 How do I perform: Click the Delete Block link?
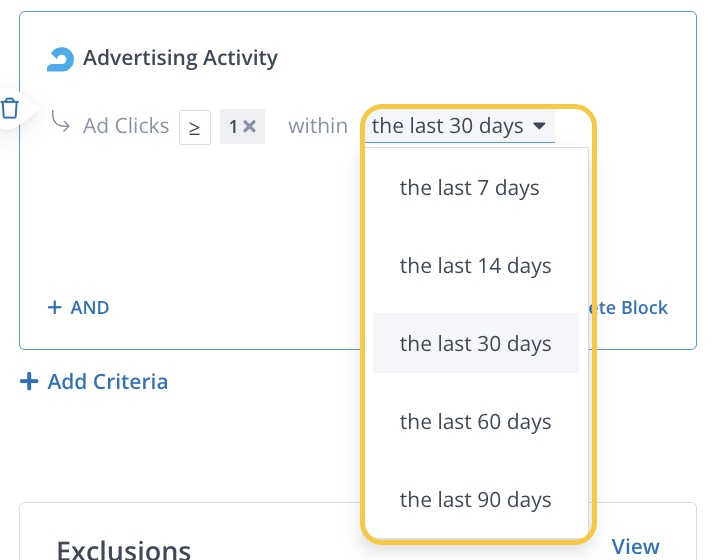(x=630, y=307)
